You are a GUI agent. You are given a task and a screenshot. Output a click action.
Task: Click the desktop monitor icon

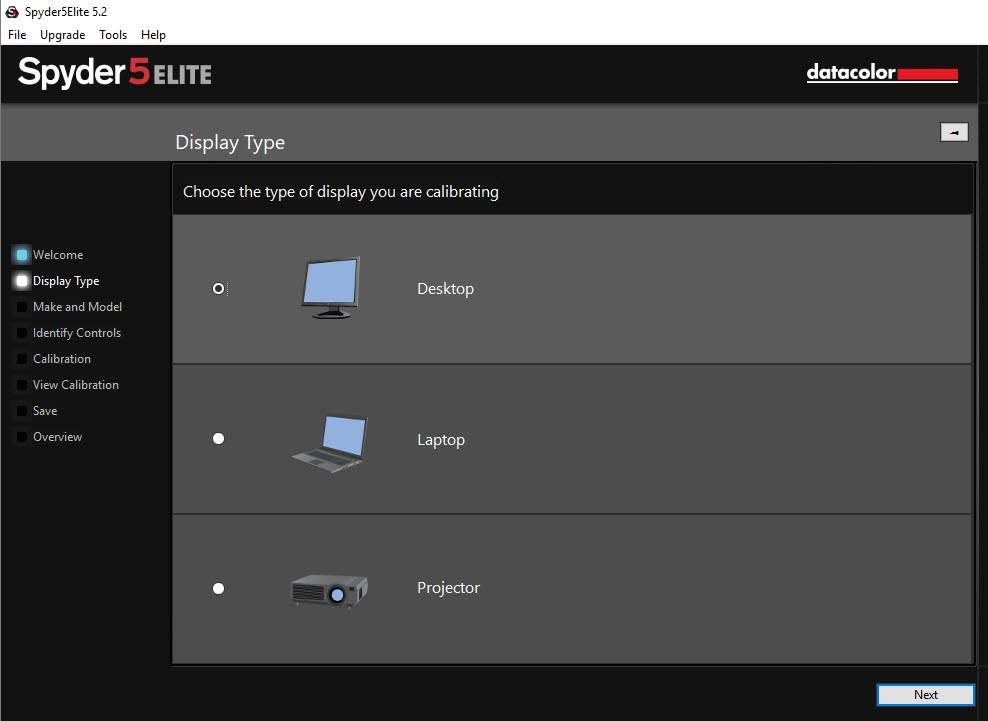pos(331,287)
